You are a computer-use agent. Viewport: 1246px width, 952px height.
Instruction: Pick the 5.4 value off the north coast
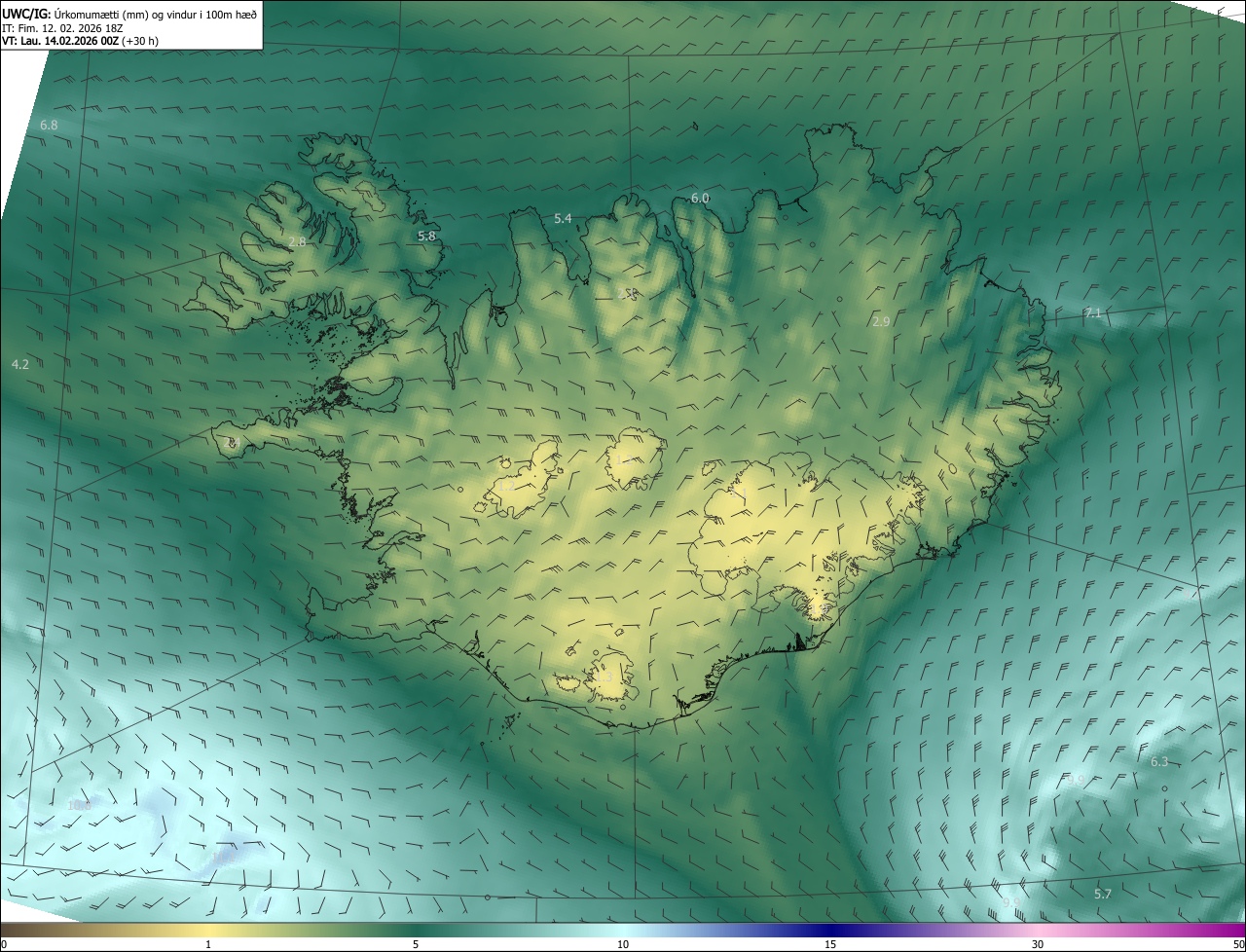pos(563,218)
